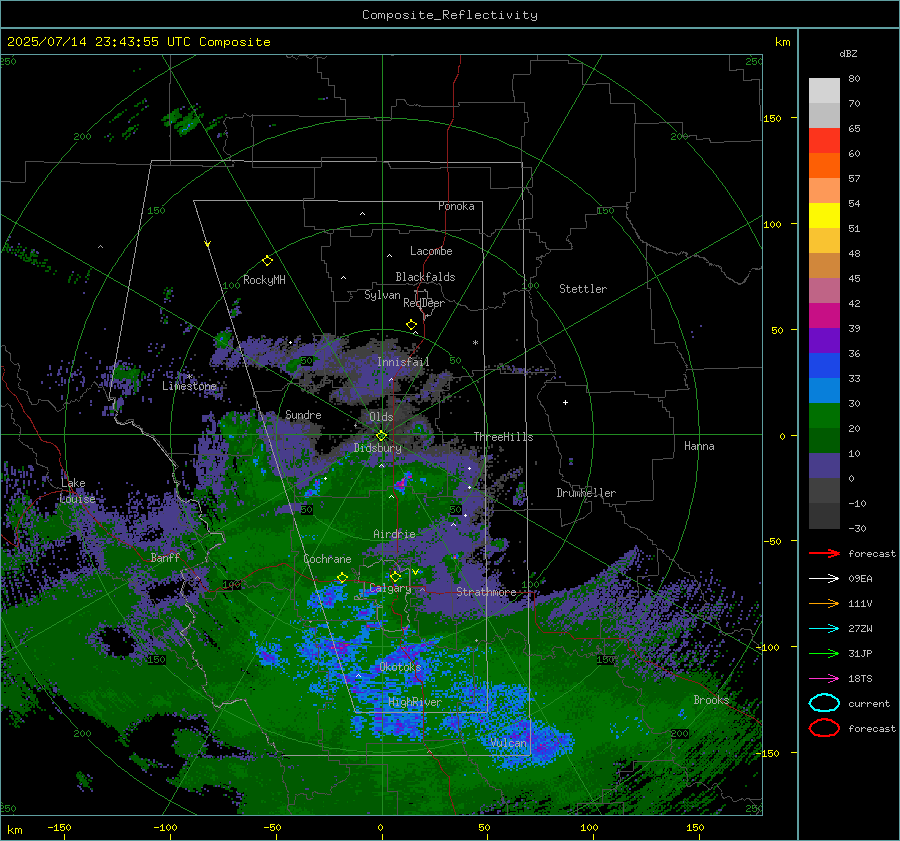Click the Sundre city label
The height and width of the screenshot is (841, 900).
303,414
